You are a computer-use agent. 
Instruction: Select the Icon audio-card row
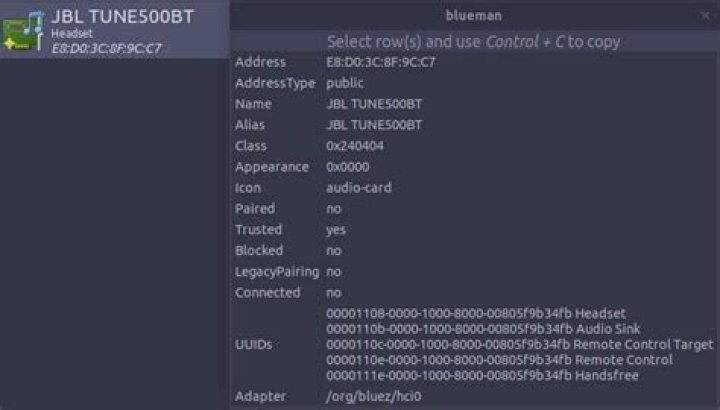pyautogui.click(x=474, y=188)
